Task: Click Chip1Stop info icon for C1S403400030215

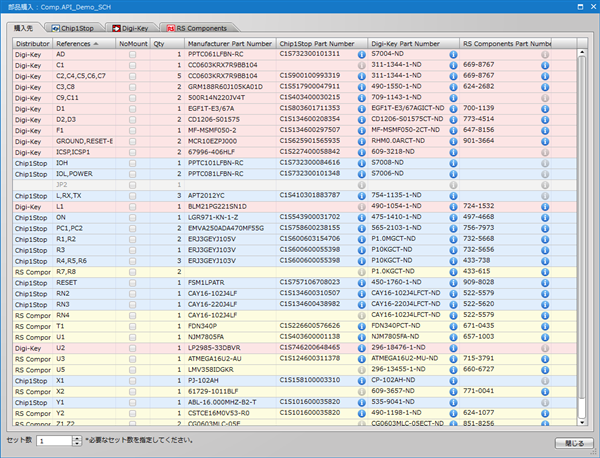Action: click(x=362, y=98)
